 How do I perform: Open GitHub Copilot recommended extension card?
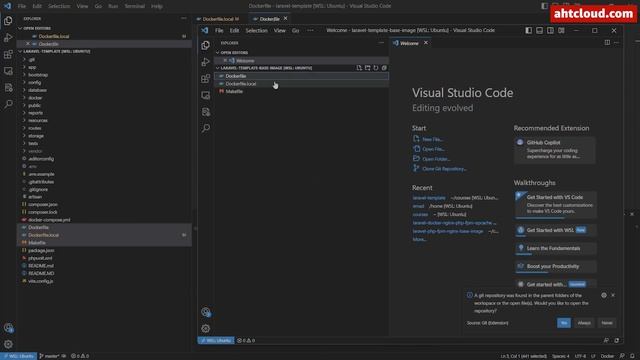coord(555,149)
